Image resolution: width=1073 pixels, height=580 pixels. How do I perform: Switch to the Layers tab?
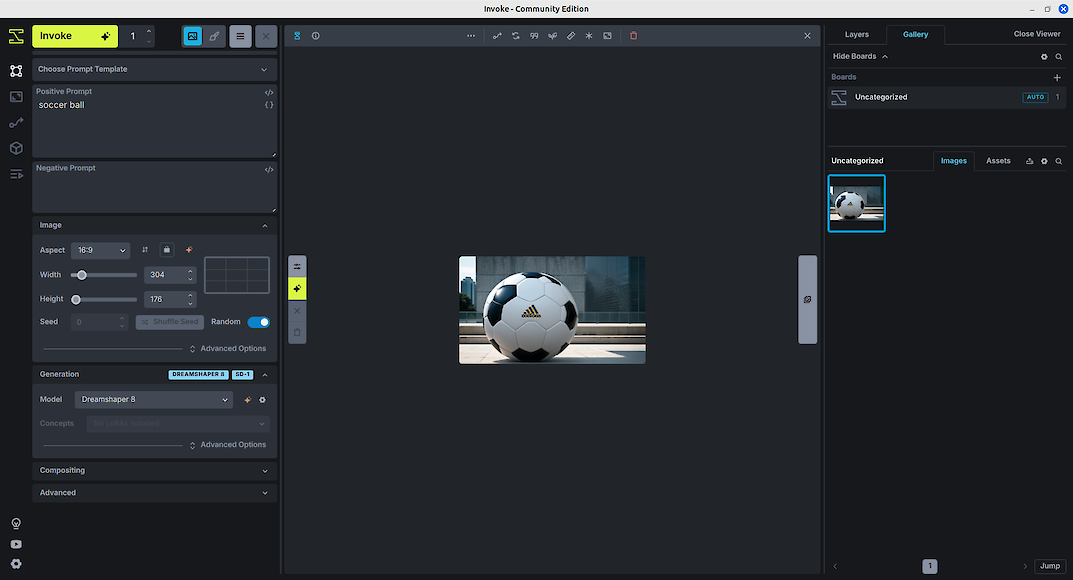(x=856, y=34)
